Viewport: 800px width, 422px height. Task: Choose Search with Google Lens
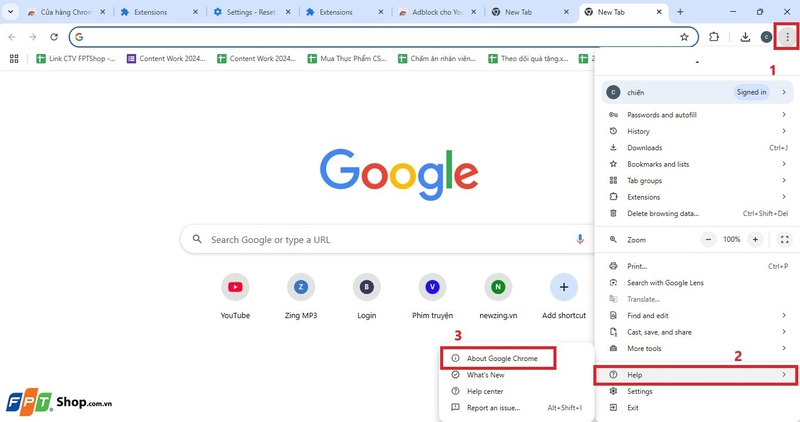pos(697,283)
